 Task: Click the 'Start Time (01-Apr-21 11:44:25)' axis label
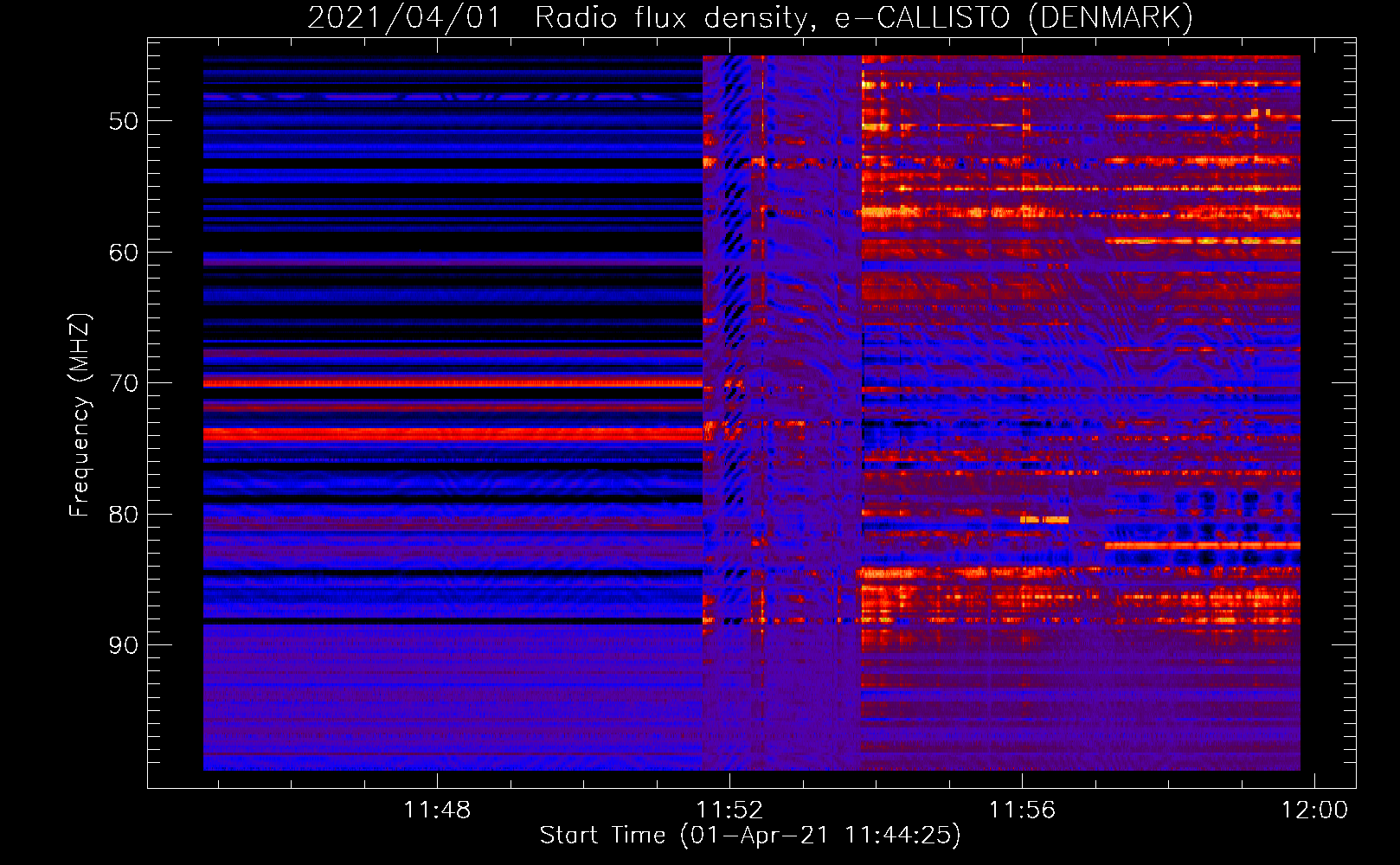750,835
